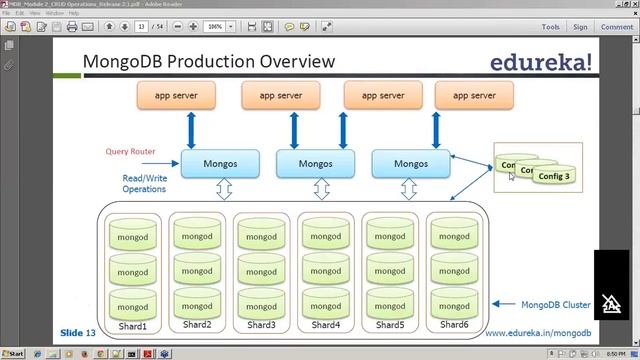Click the Print icon in toolbar

[x=72, y=27]
